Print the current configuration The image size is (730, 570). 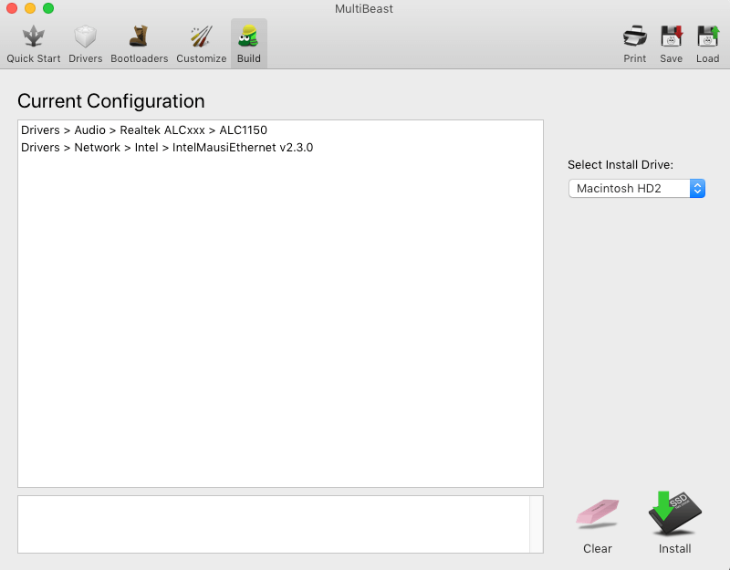(635, 44)
